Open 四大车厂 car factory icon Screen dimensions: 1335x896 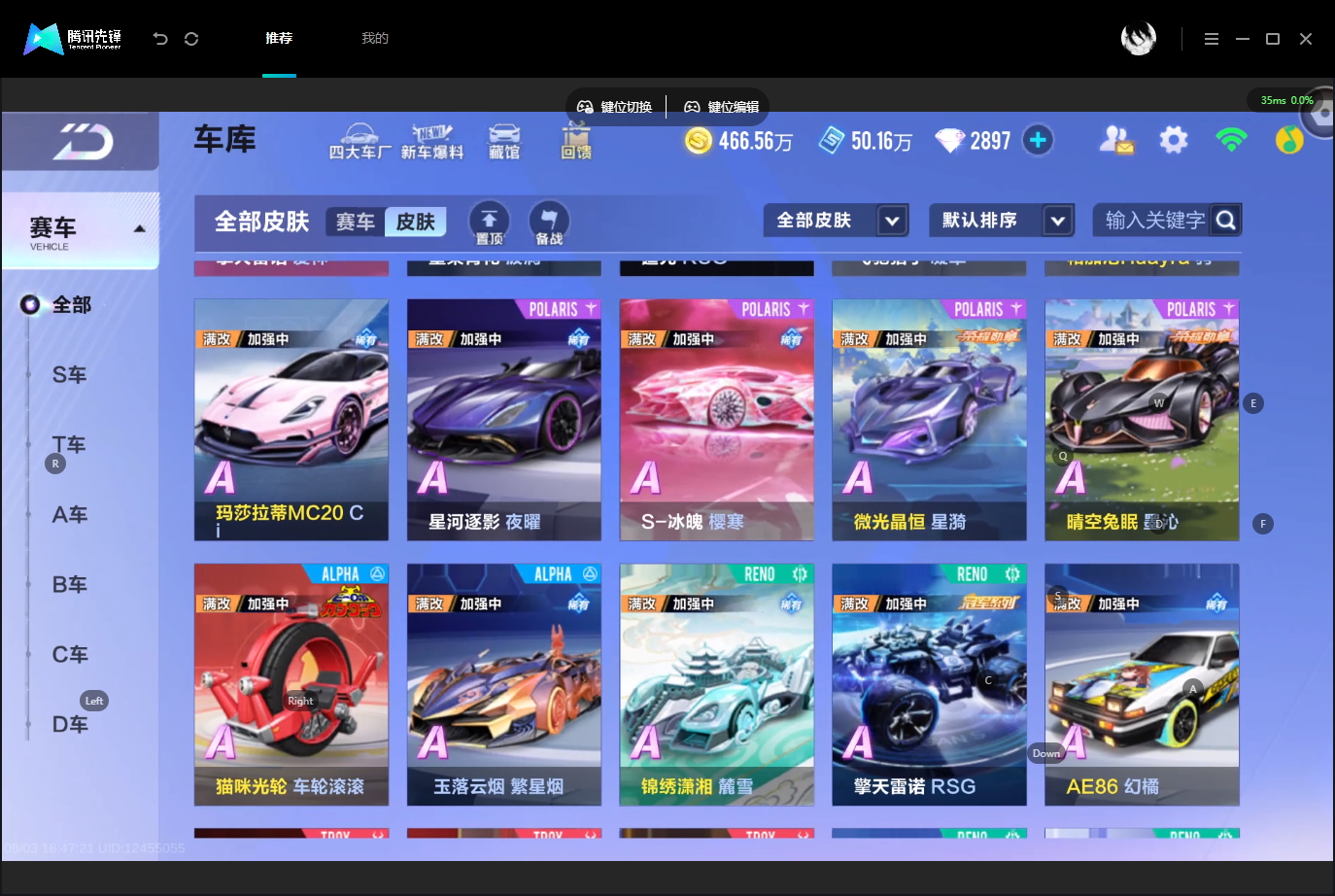pyautogui.click(x=359, y=142)
